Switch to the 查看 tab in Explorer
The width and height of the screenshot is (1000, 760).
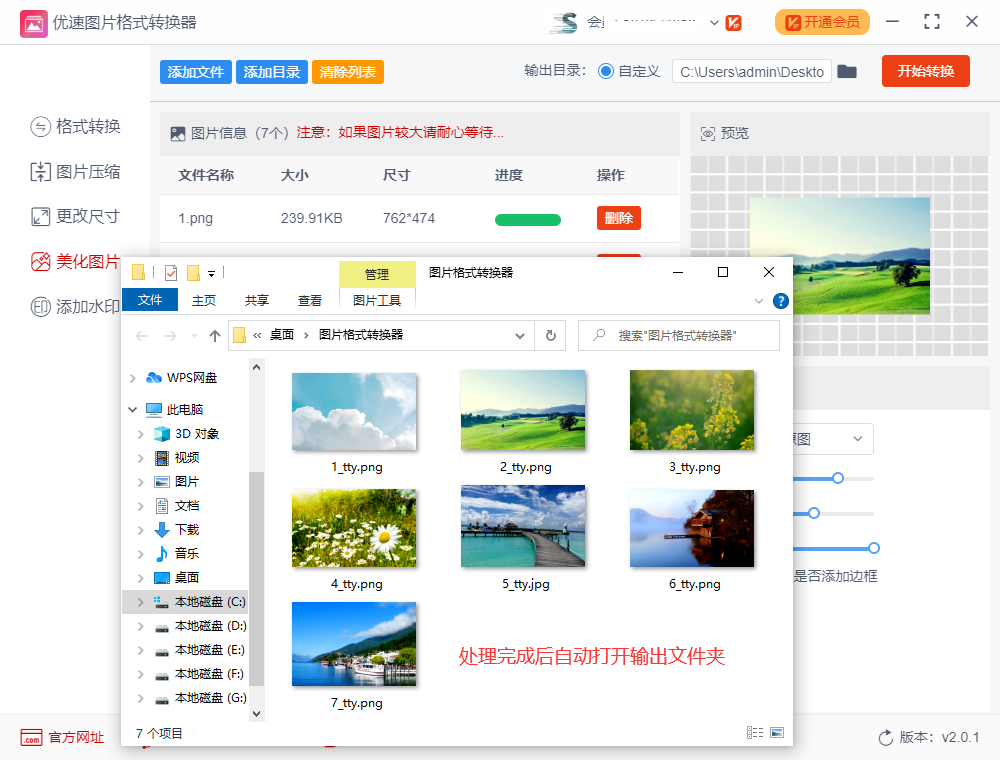[x=309, y=299]
